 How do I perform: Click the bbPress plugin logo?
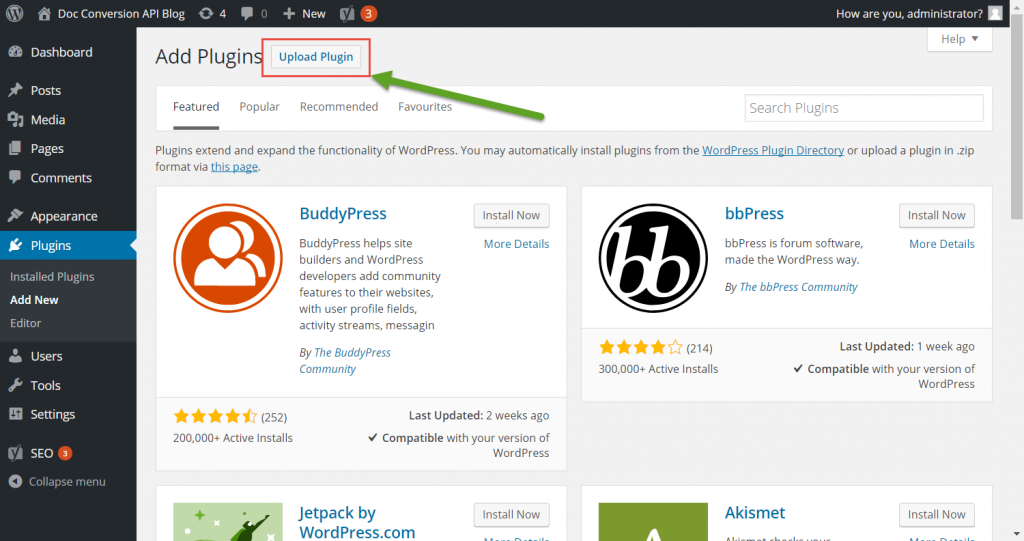(x=653, y=258)
